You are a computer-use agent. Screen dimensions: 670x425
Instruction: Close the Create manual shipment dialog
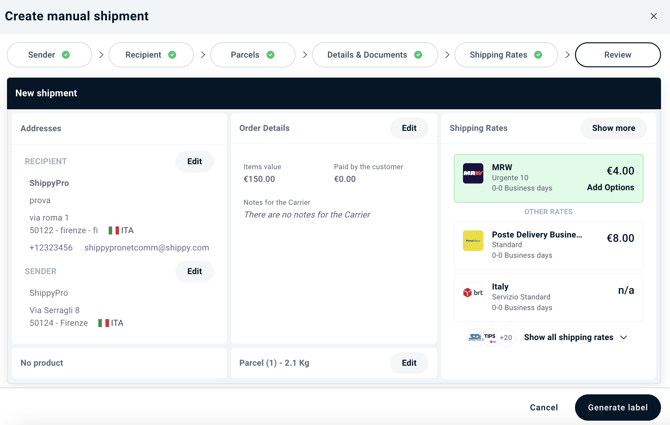654,16
